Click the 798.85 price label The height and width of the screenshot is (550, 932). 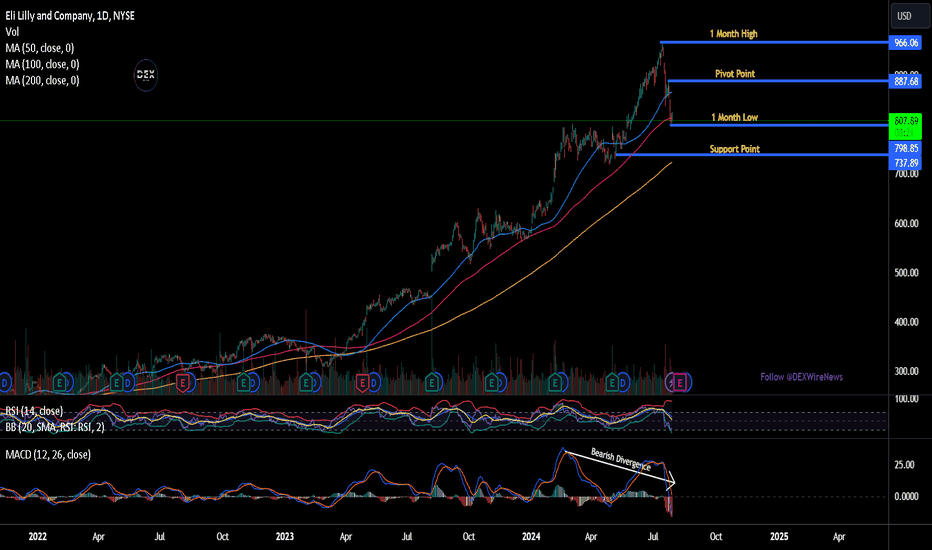pos(905,148)
